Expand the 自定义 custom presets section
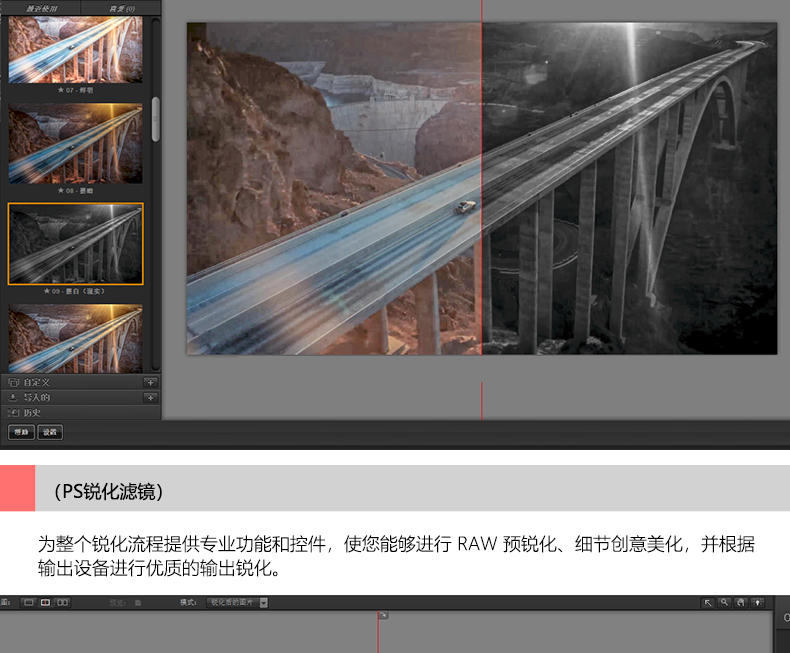Image resolution: width=790 pixels, height=653 pixels. [81, 382]
